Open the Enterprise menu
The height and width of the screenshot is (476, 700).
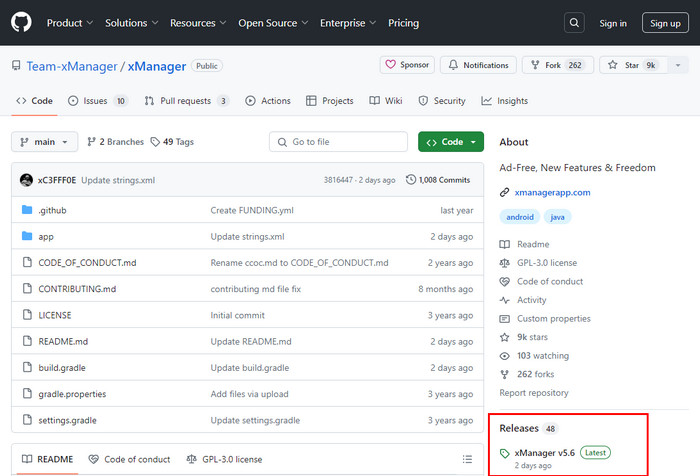[x=348, y=23]
